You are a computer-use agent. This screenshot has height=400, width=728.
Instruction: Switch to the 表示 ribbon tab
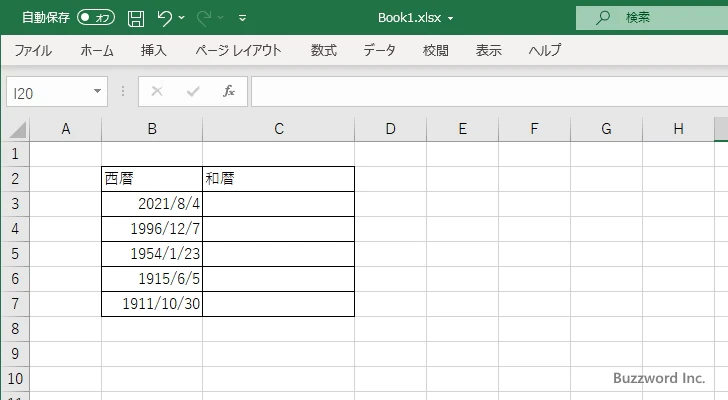488,50
